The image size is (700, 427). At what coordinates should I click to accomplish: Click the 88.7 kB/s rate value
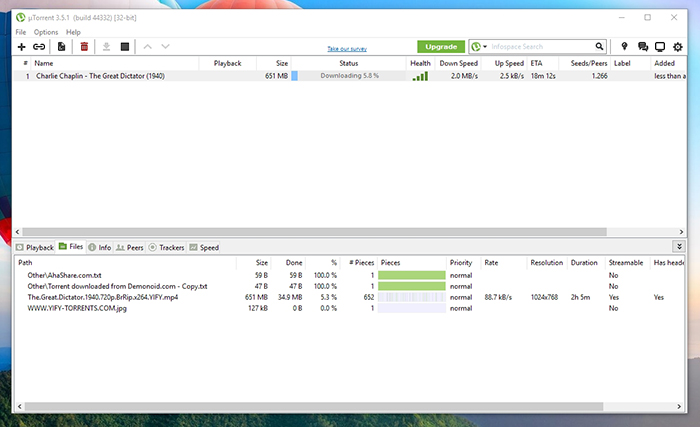click(498, 297)
